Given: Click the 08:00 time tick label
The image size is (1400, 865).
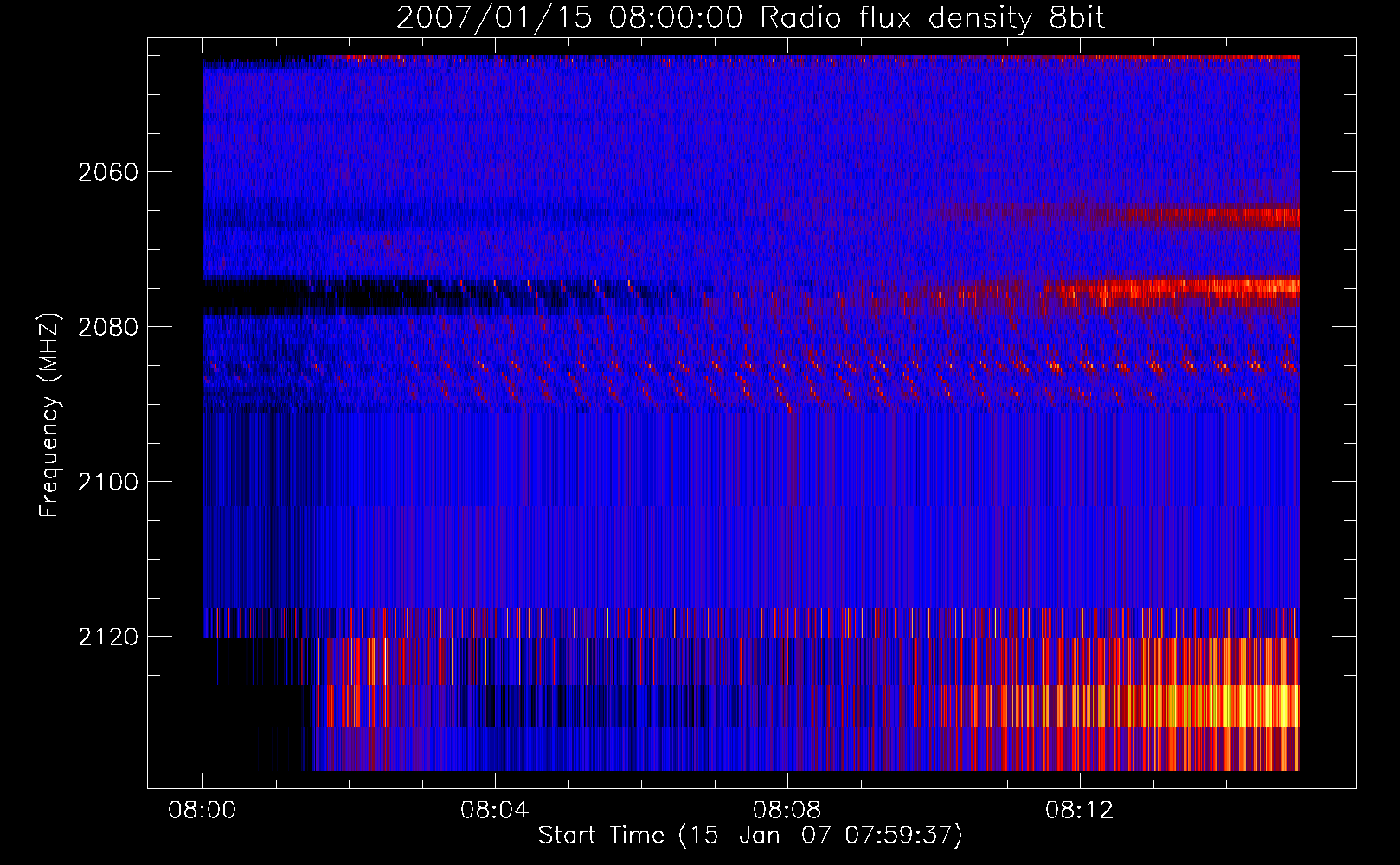Looking at the screenshot, I should click(x=202, y=811).
